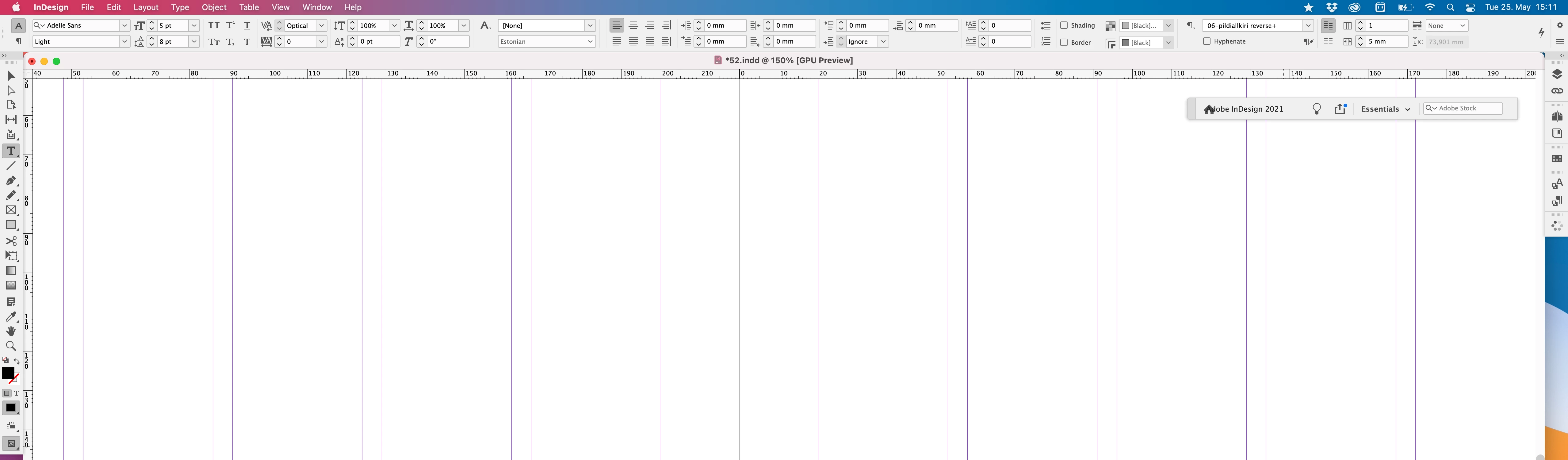Open the 06-pildiallkiri reverse+ paragraph style dropdown

pyautogui.click(x=1307, y=25)
